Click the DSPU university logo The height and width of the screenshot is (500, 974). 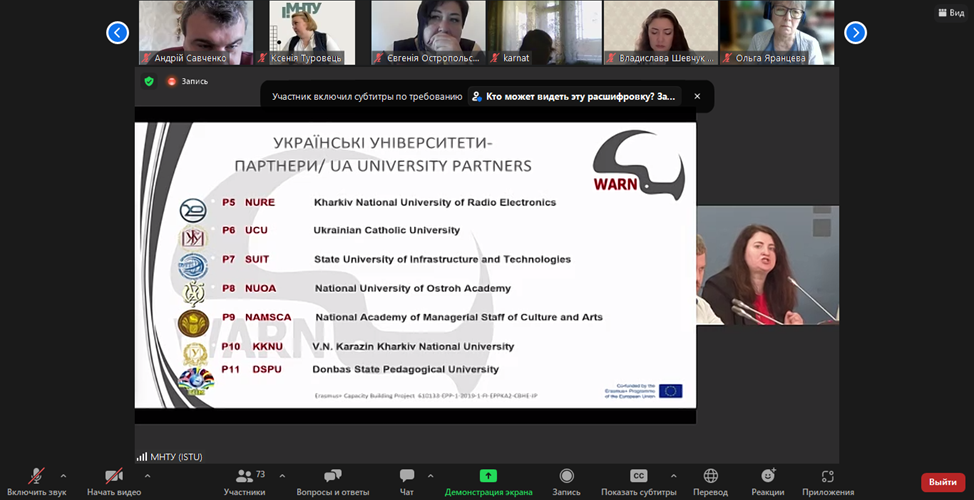[196, 381]
